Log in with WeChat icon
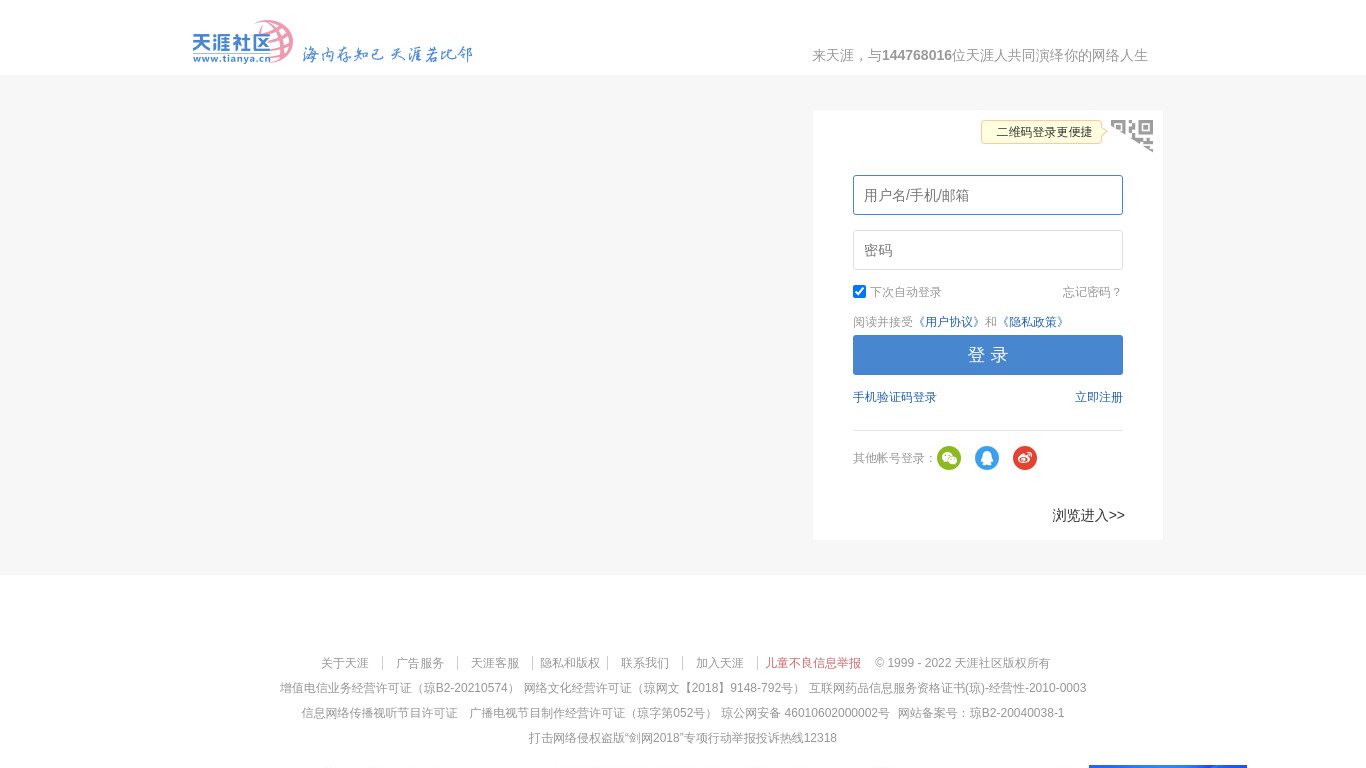This screenshot has width=1366, height=768. pos(949,458)
